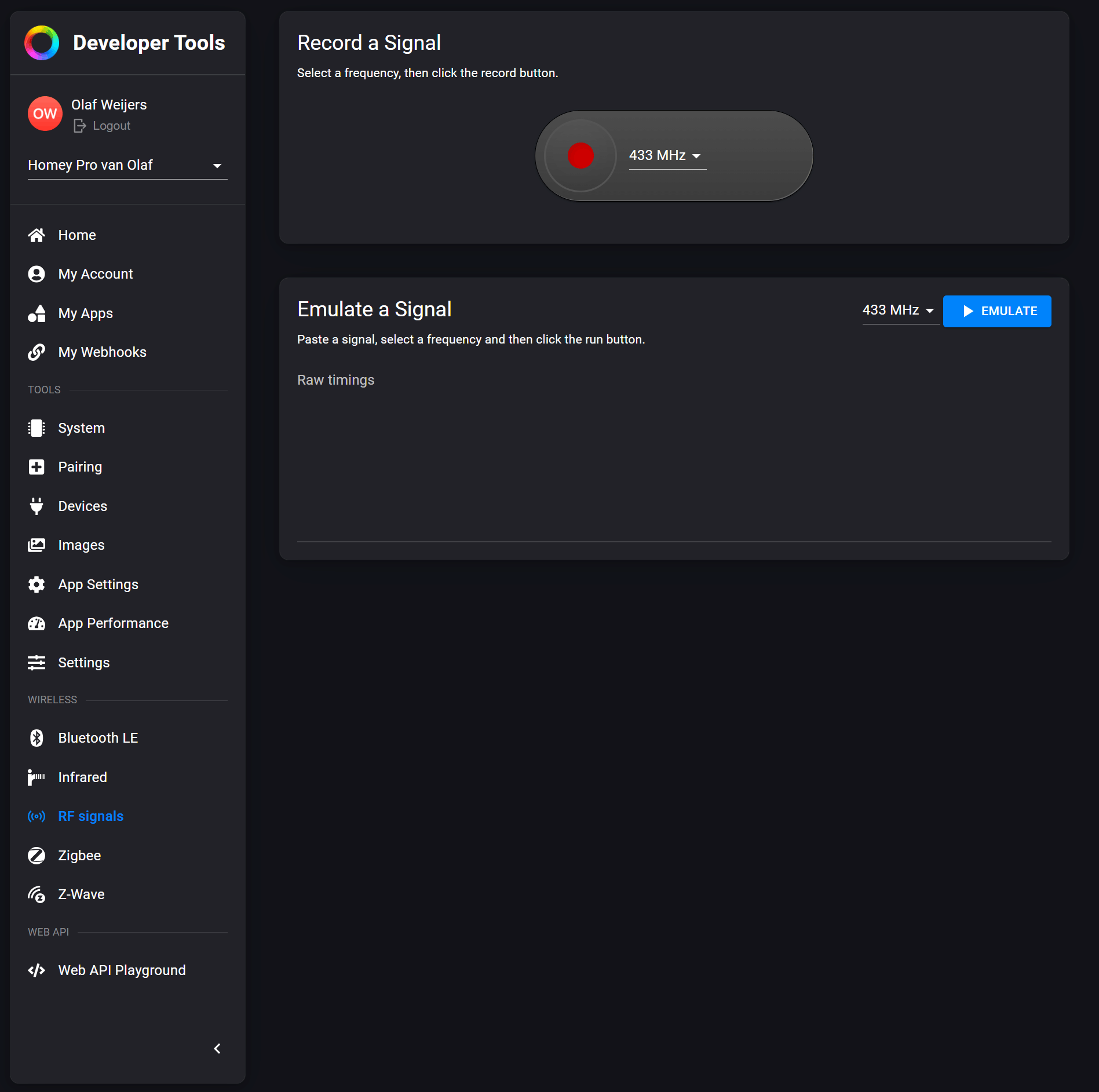Navigate to App Settings
Image resolution: width=1099 pixels, height=1092 pixels.
(x=98, y=585)
